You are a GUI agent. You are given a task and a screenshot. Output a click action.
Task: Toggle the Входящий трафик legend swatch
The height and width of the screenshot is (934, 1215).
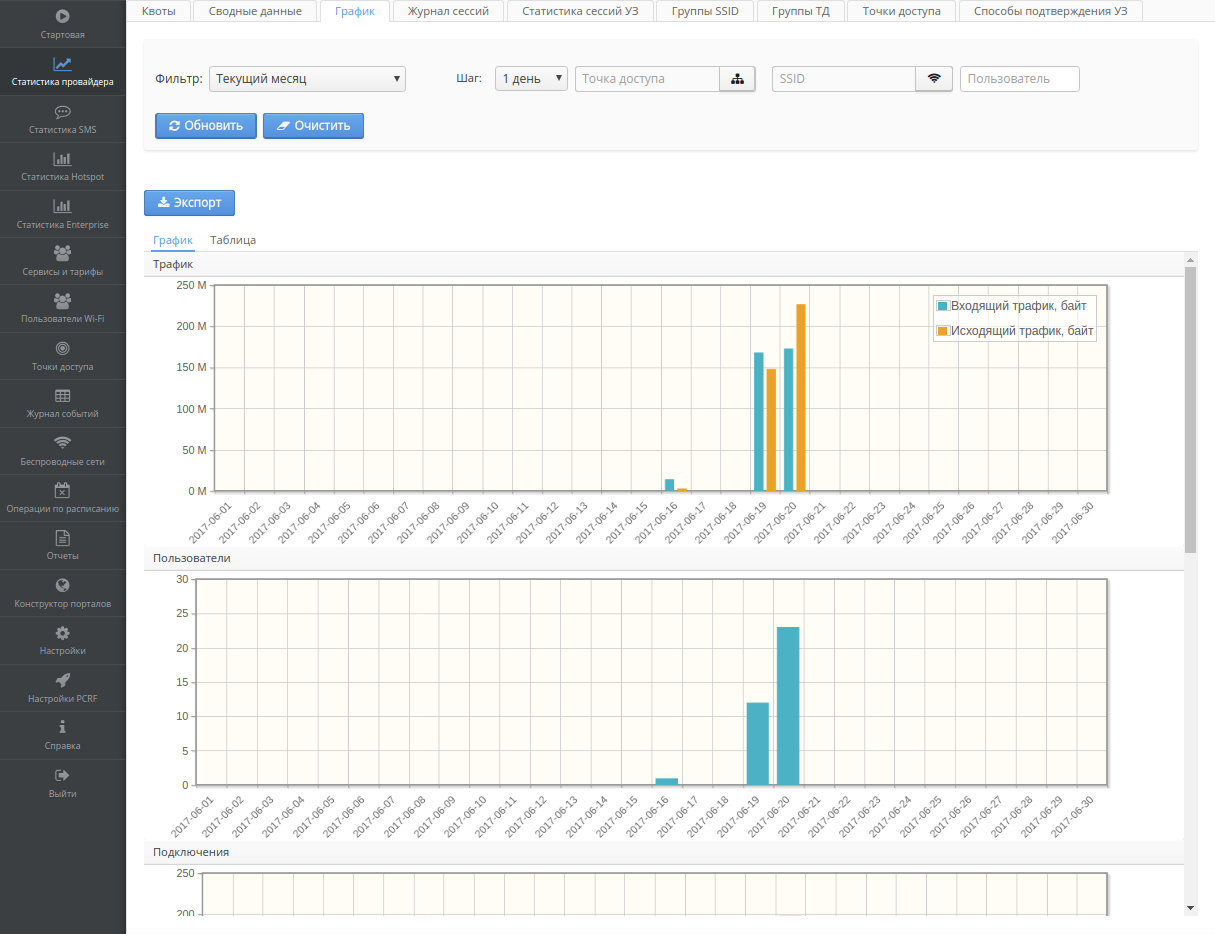coord(941,306)
